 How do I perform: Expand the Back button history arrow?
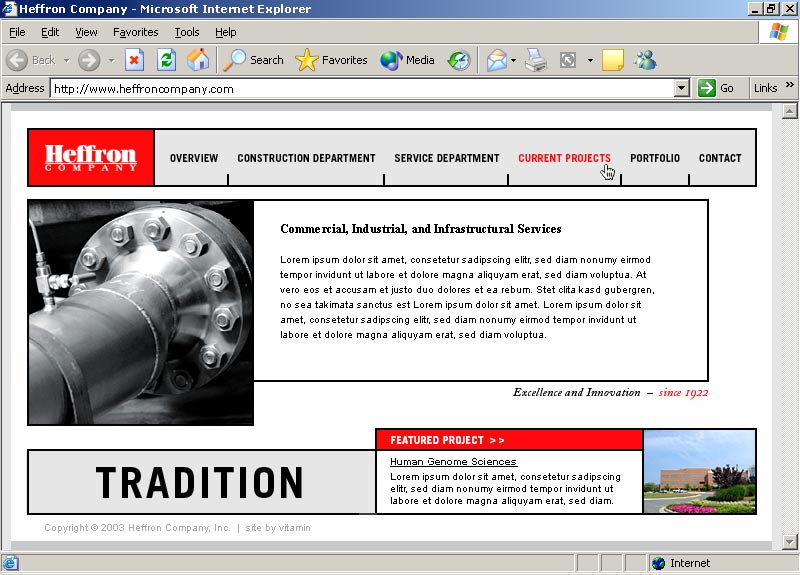[66, 60]
